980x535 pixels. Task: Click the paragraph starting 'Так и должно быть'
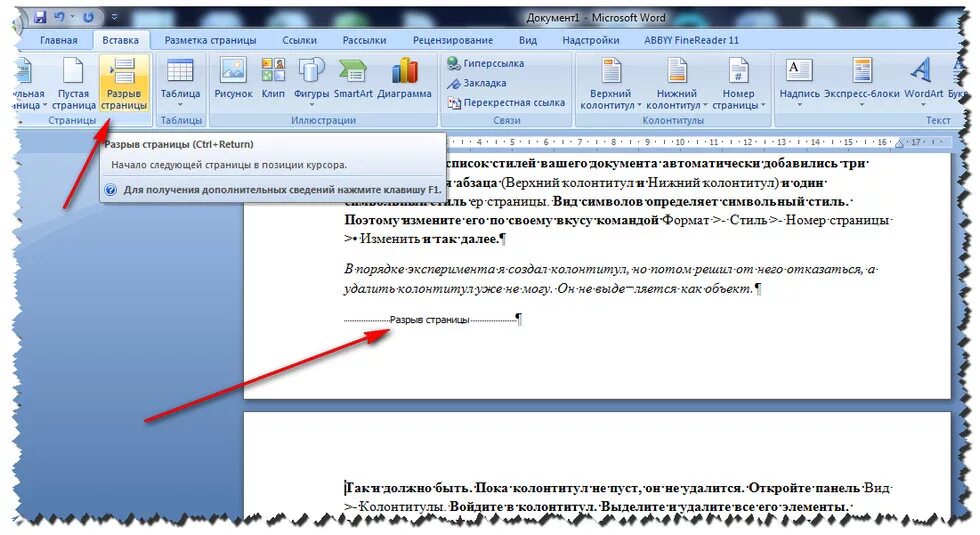pos(619,498)
